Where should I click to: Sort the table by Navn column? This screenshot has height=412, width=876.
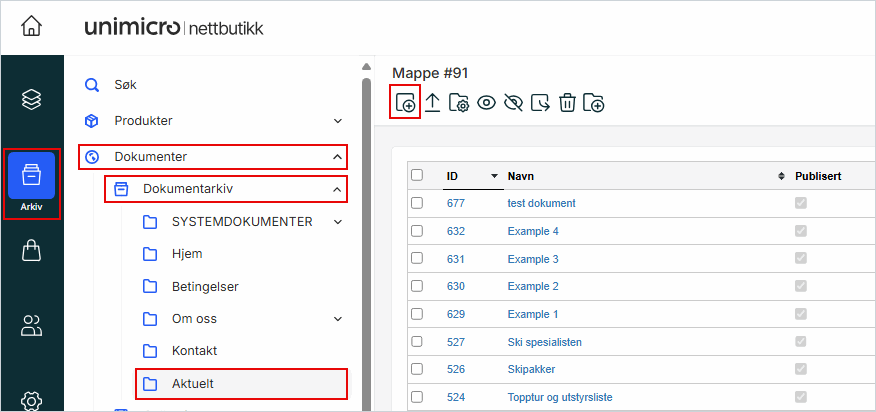pyautogui.click(x=520, y=176)
